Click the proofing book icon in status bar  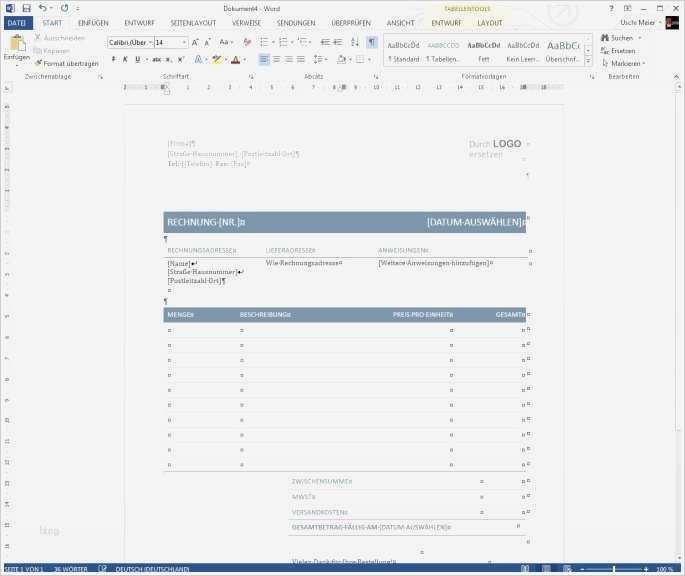coord(102,569)
